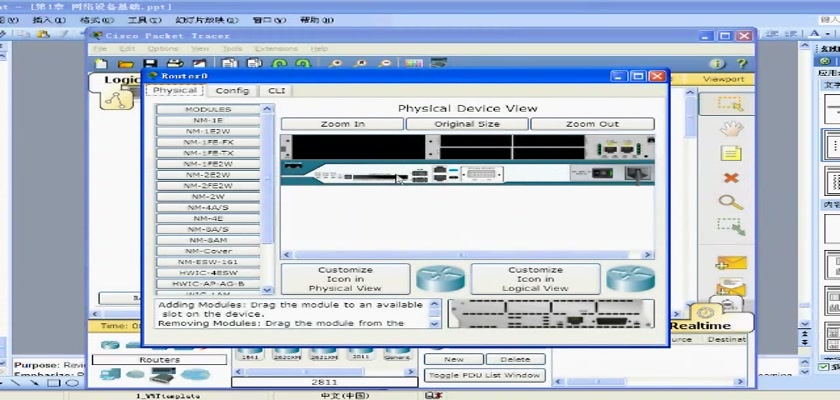Click the Open folder icon in Packet Tracer toolbar

click(x=125, y=64)
